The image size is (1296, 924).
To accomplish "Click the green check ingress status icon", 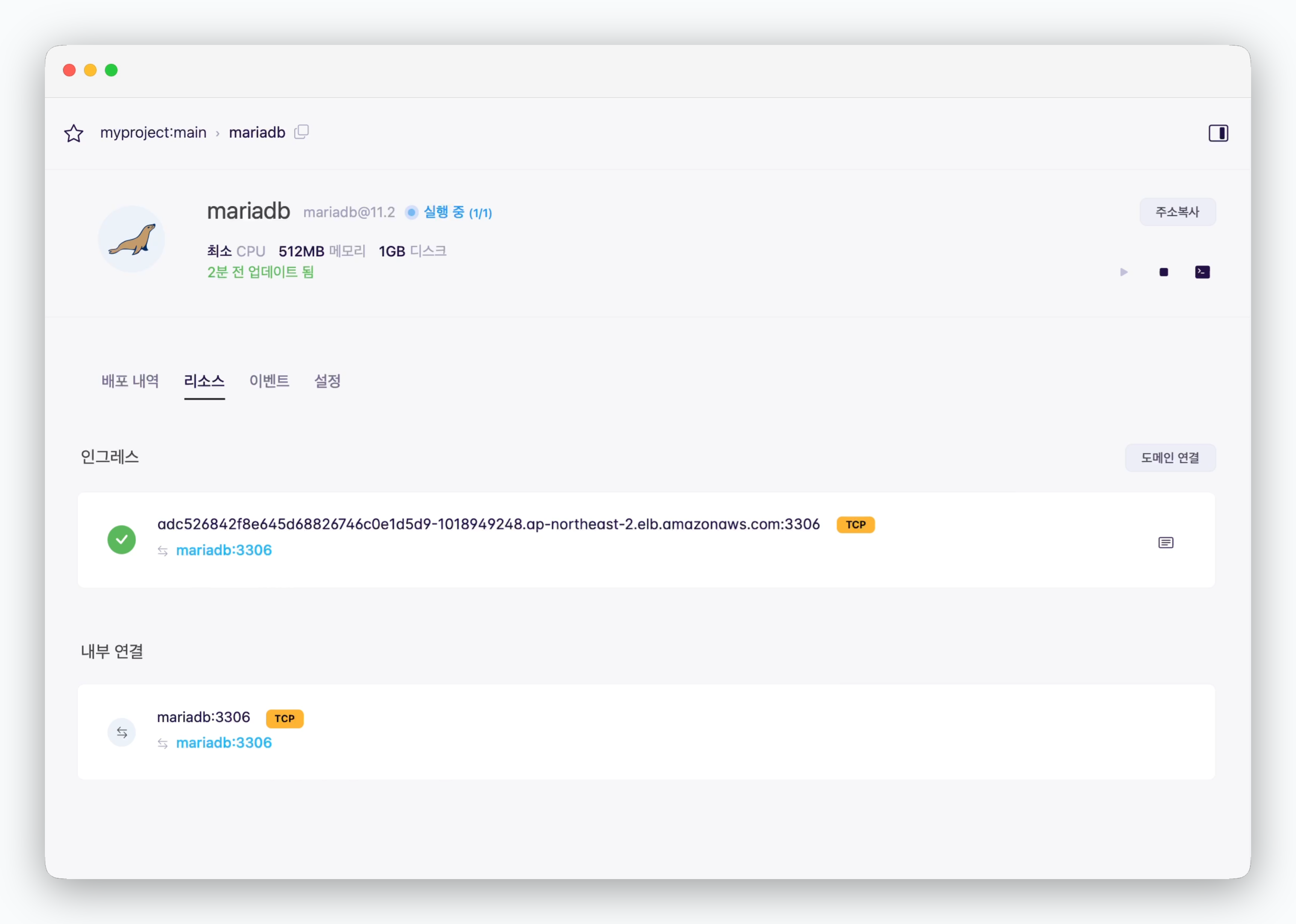I will [x=122, y=539].
